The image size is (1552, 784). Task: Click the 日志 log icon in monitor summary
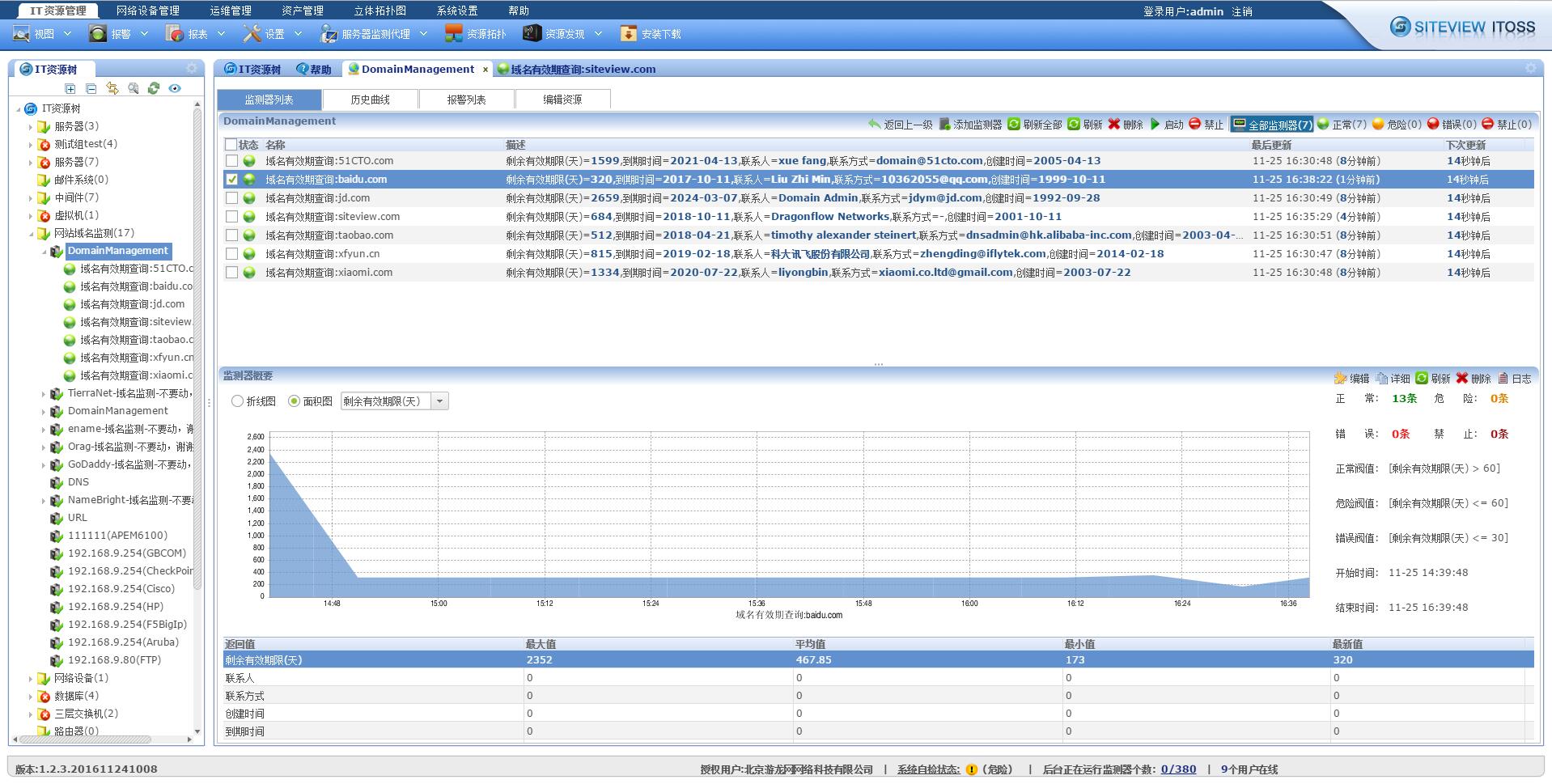pos(1503,379)
